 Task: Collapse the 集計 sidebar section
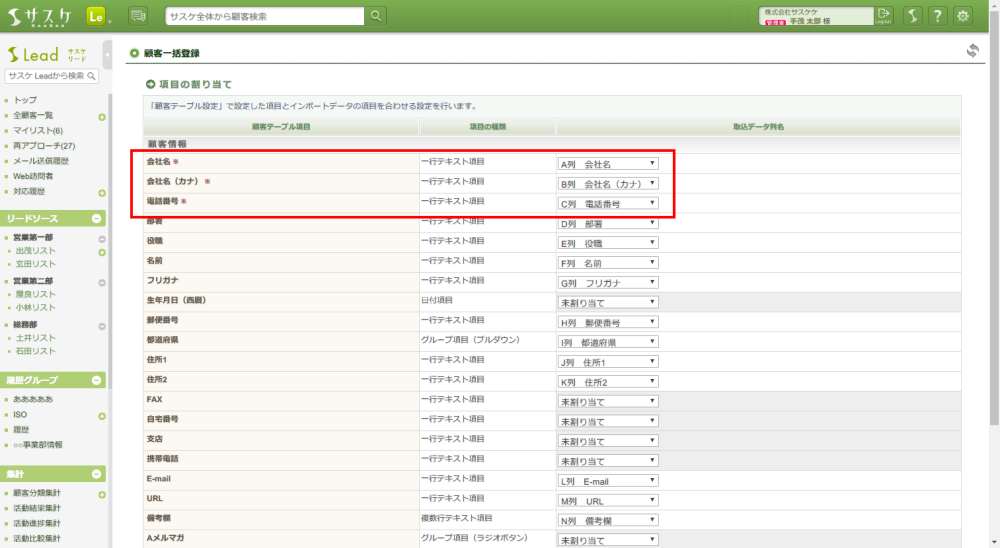click(96, 473)
